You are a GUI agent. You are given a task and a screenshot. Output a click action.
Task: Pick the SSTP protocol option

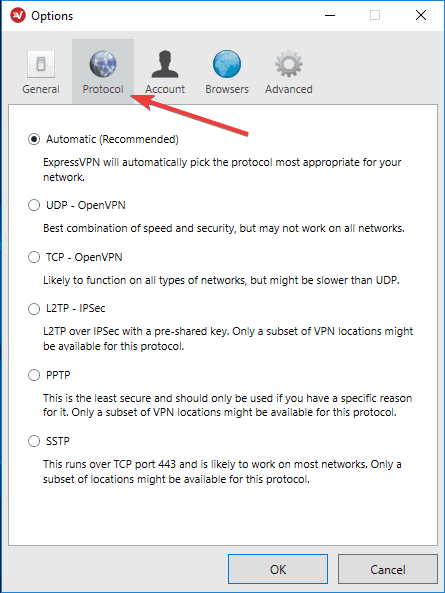point(34,441)
